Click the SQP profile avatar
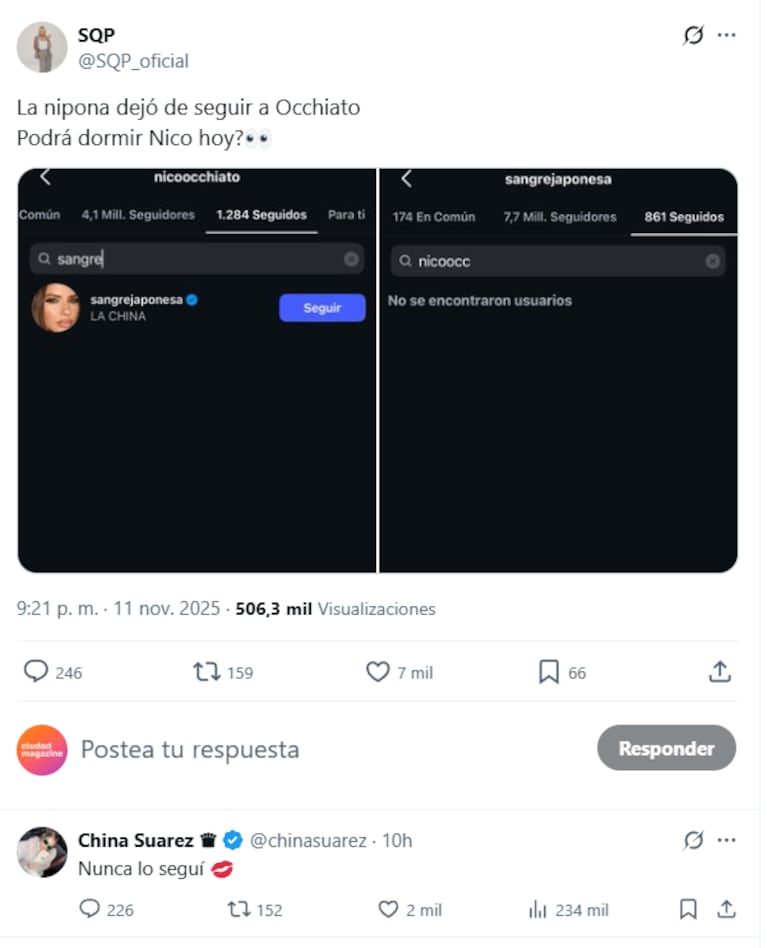The height and width of the screenshot is (948, 767). pyautogui.click(x=42, y=47)
